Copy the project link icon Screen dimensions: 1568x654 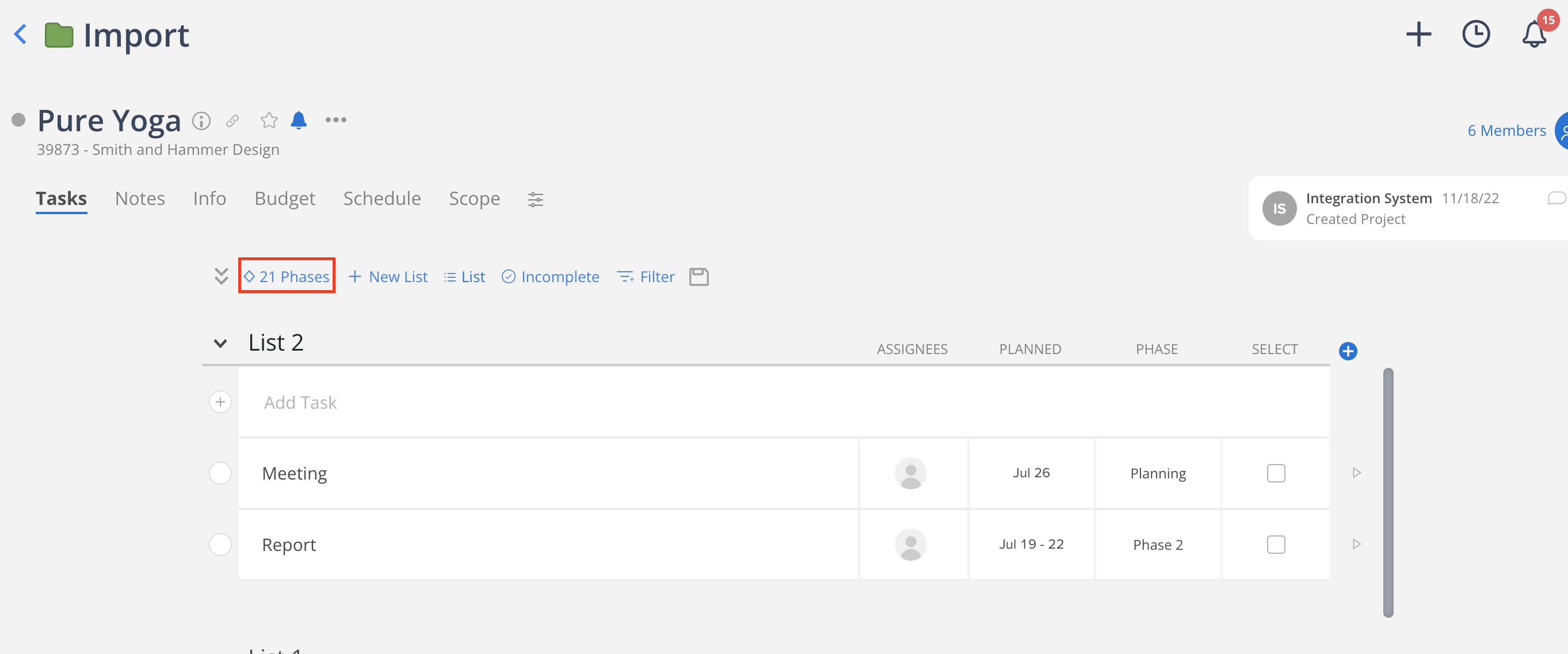[x=232, y=120]
